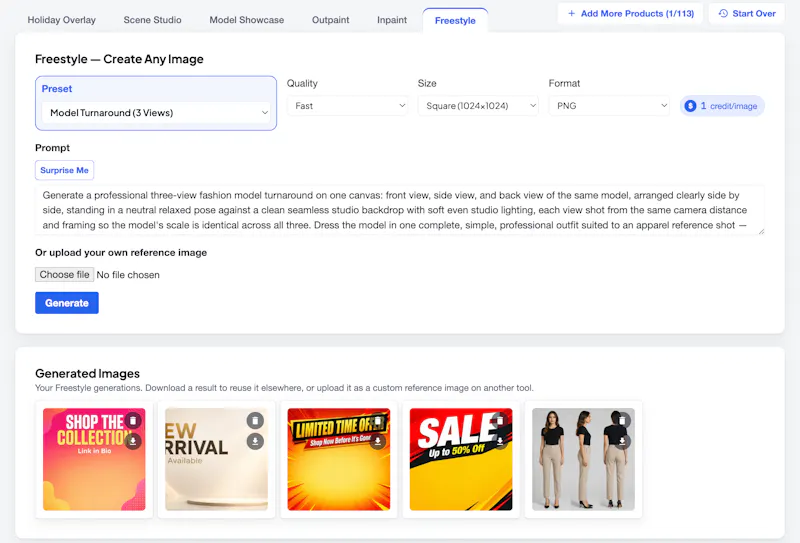Download the Shop The Collection image
This screenshot has height=543, width=800.
point(133,441)
